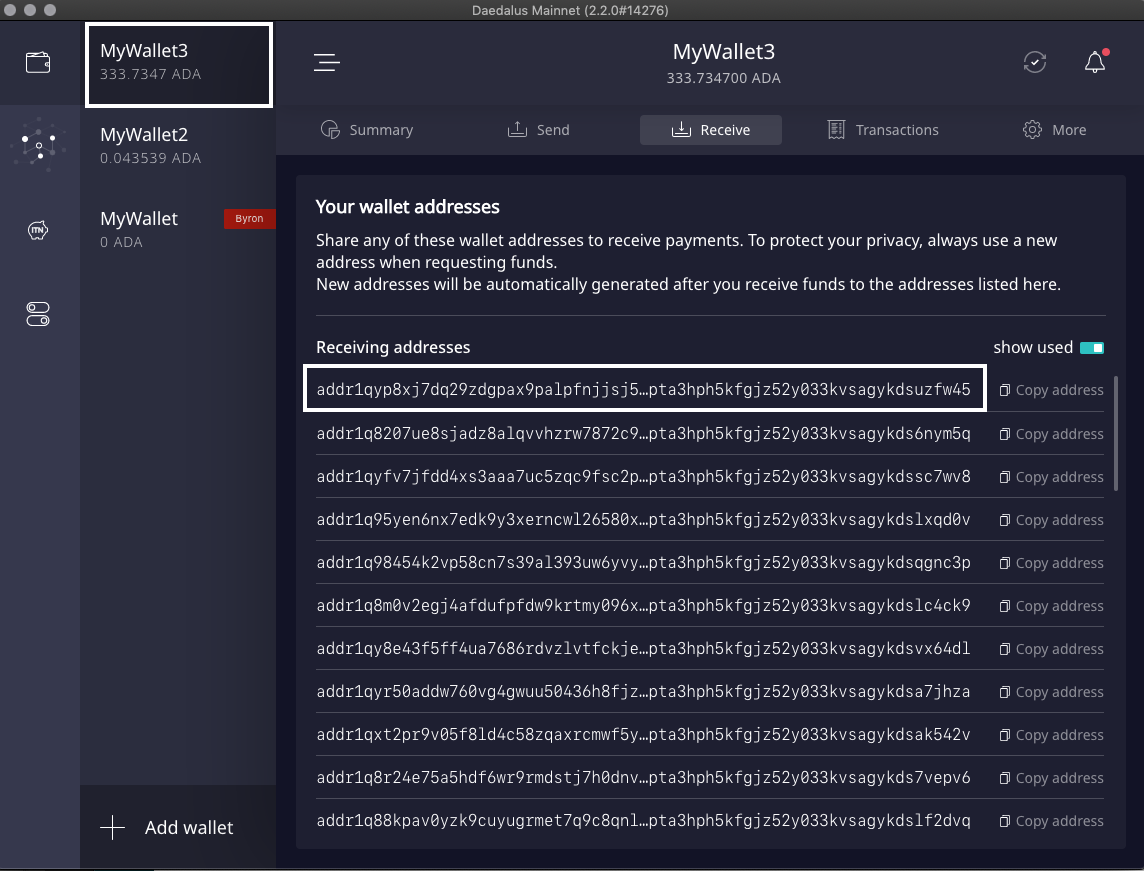Click the ITN rewards piggy bank icon
The height and width of the screenshot is (871, 1144).
39,231
